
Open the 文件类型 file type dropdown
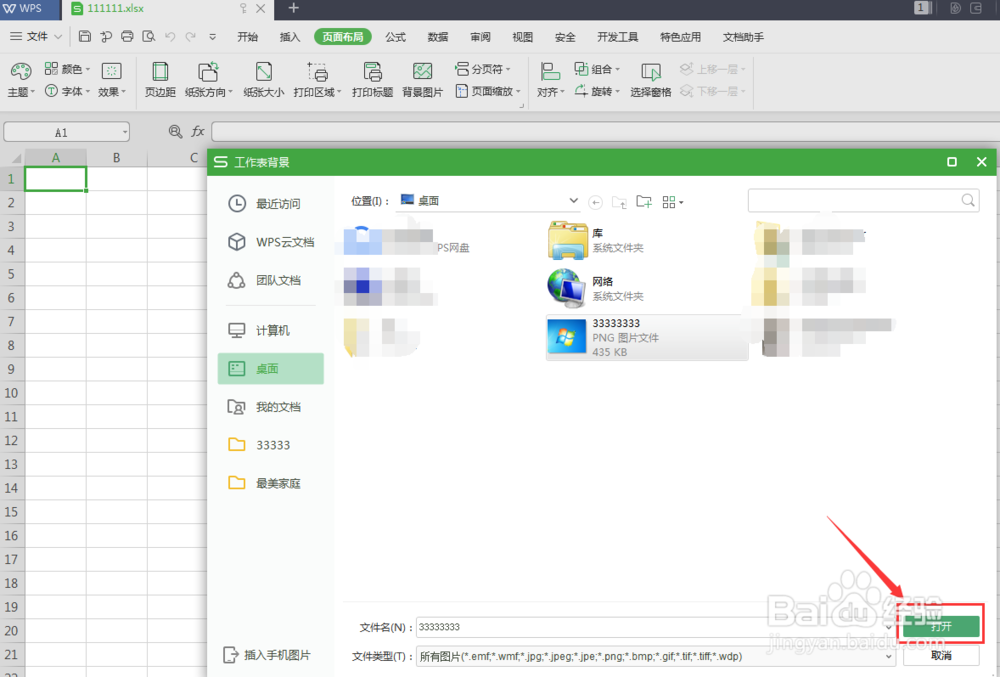(890, 656)
